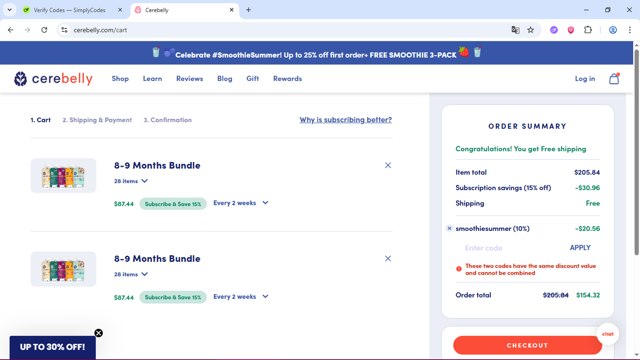Open the translate page icon
The height and width of the screenshot is (360, 640).
(x=516, y=30)
